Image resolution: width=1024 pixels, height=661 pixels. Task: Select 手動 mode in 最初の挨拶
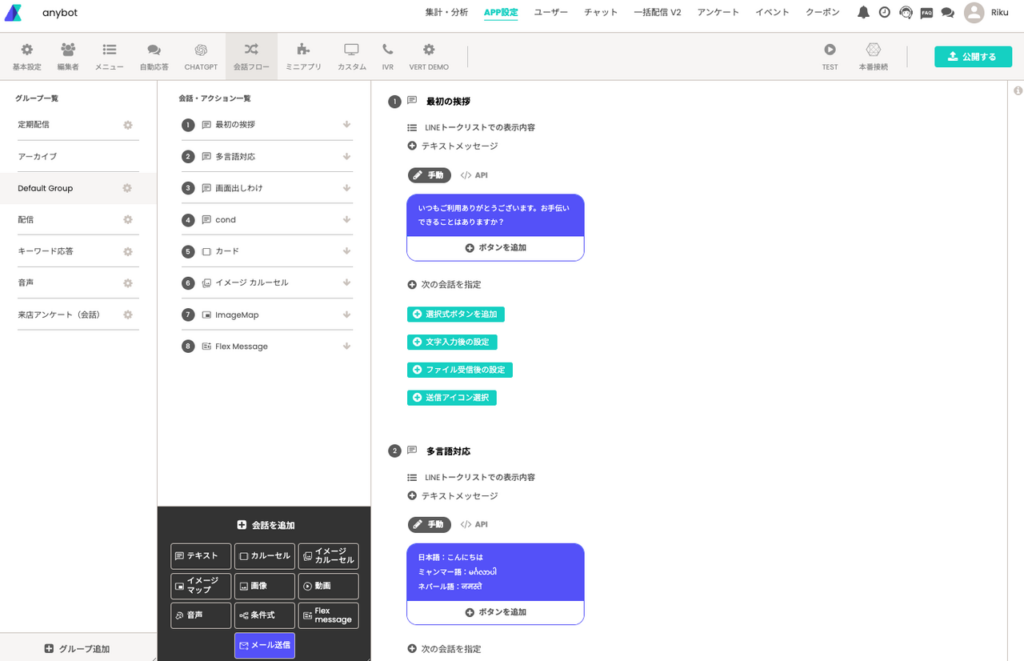pyautogui.click(x=429, y=175)
